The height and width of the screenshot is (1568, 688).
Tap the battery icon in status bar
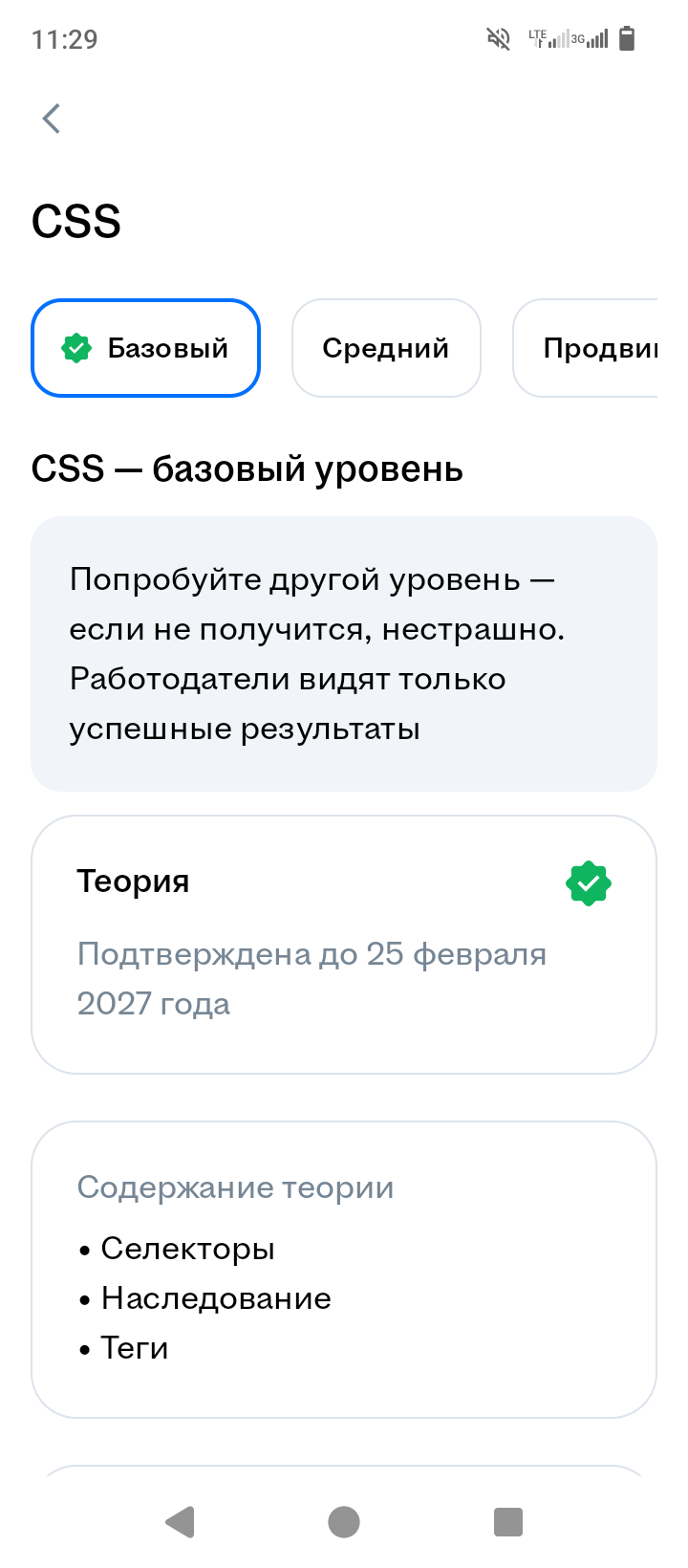coord(627,39)
